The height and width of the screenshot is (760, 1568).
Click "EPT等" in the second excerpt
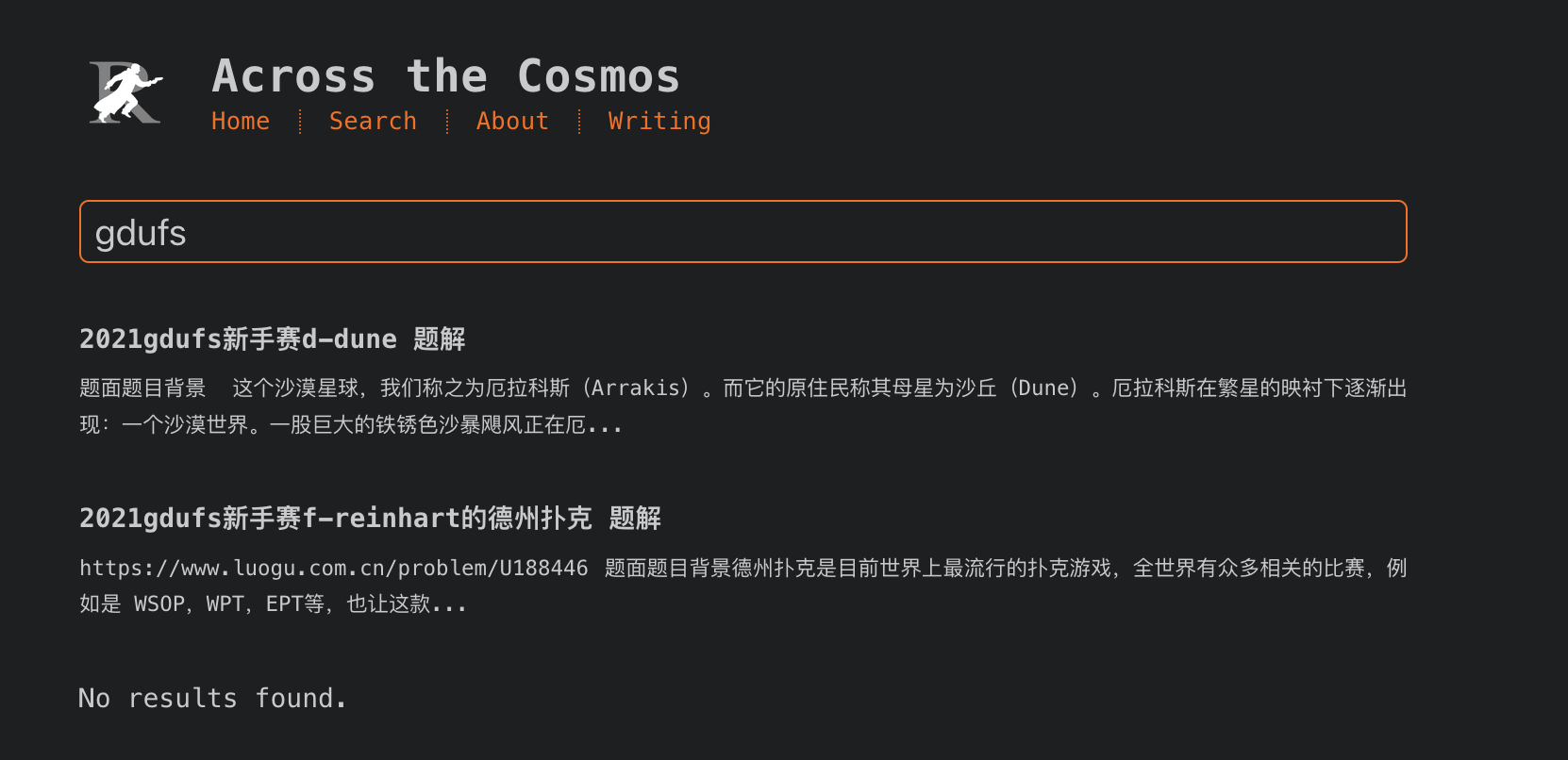tap(294, 604)
